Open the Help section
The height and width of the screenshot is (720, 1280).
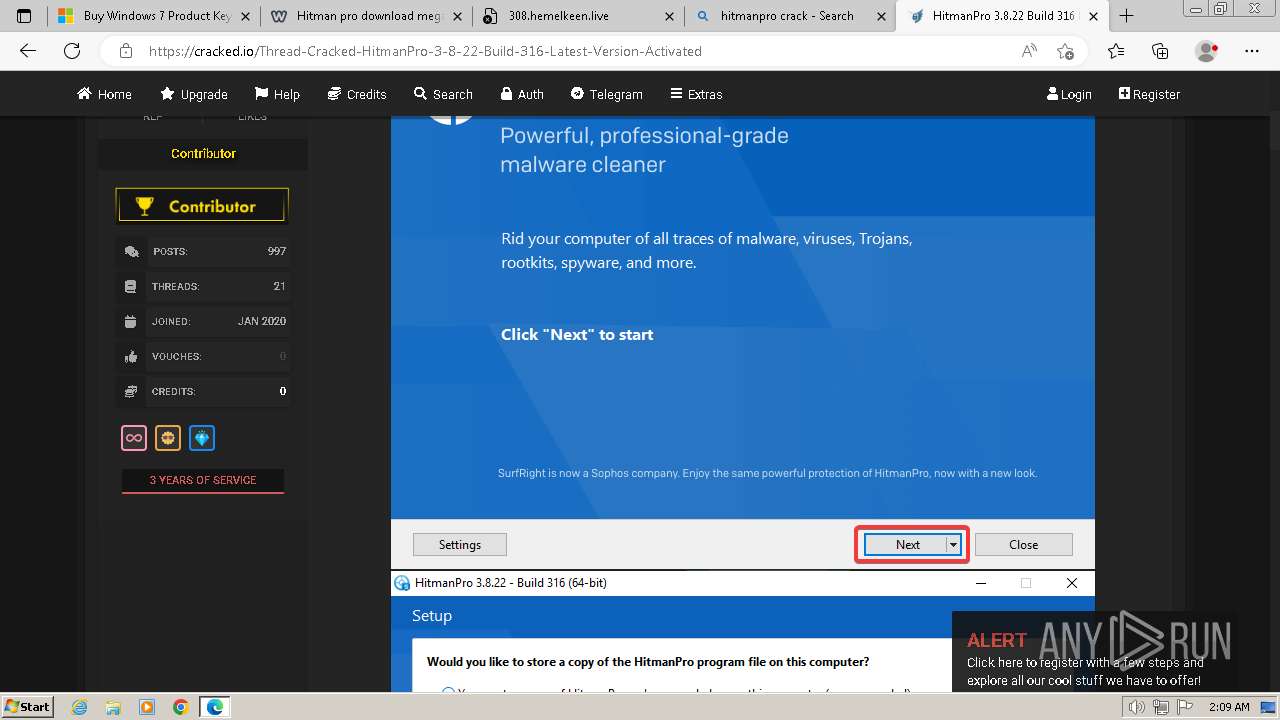(277, 94)
